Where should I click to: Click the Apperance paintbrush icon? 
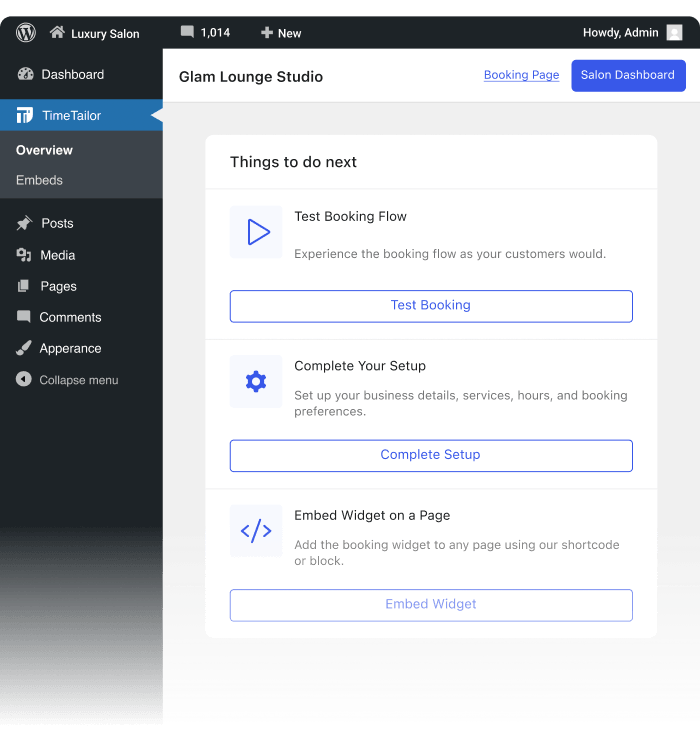coord(23,348)
